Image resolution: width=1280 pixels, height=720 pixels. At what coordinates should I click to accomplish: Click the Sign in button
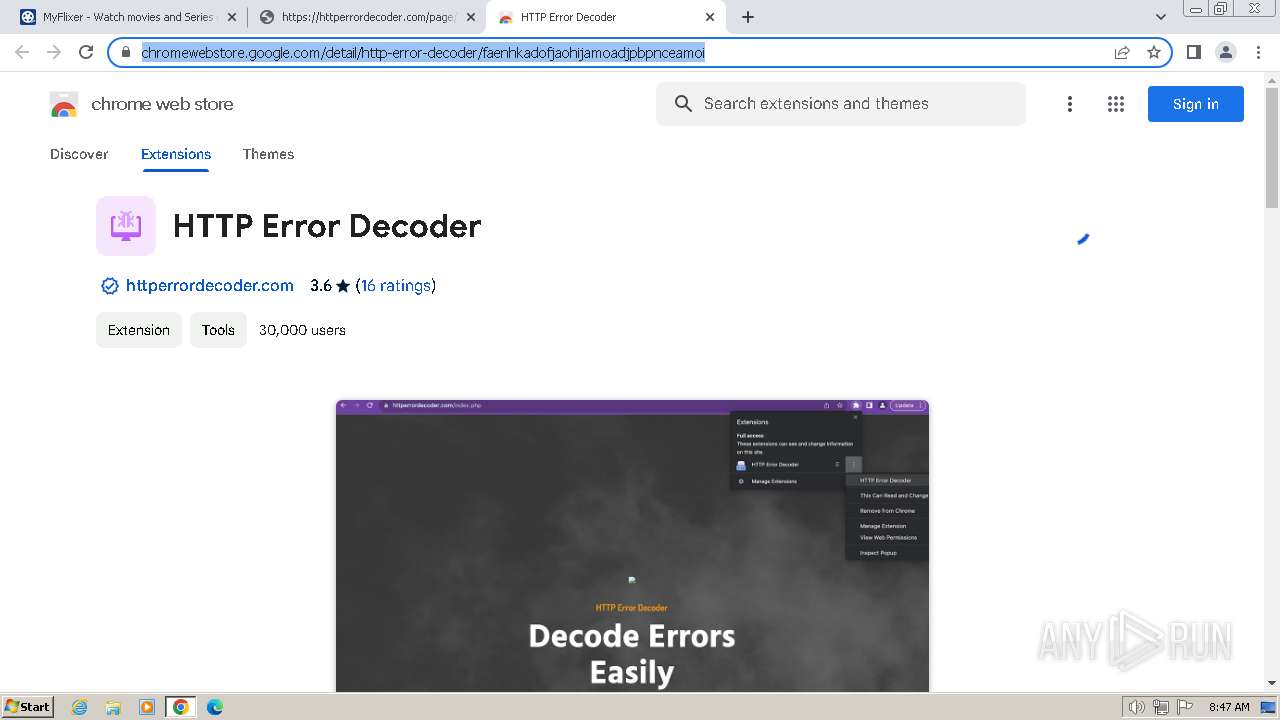click(x=1195, y=104)
